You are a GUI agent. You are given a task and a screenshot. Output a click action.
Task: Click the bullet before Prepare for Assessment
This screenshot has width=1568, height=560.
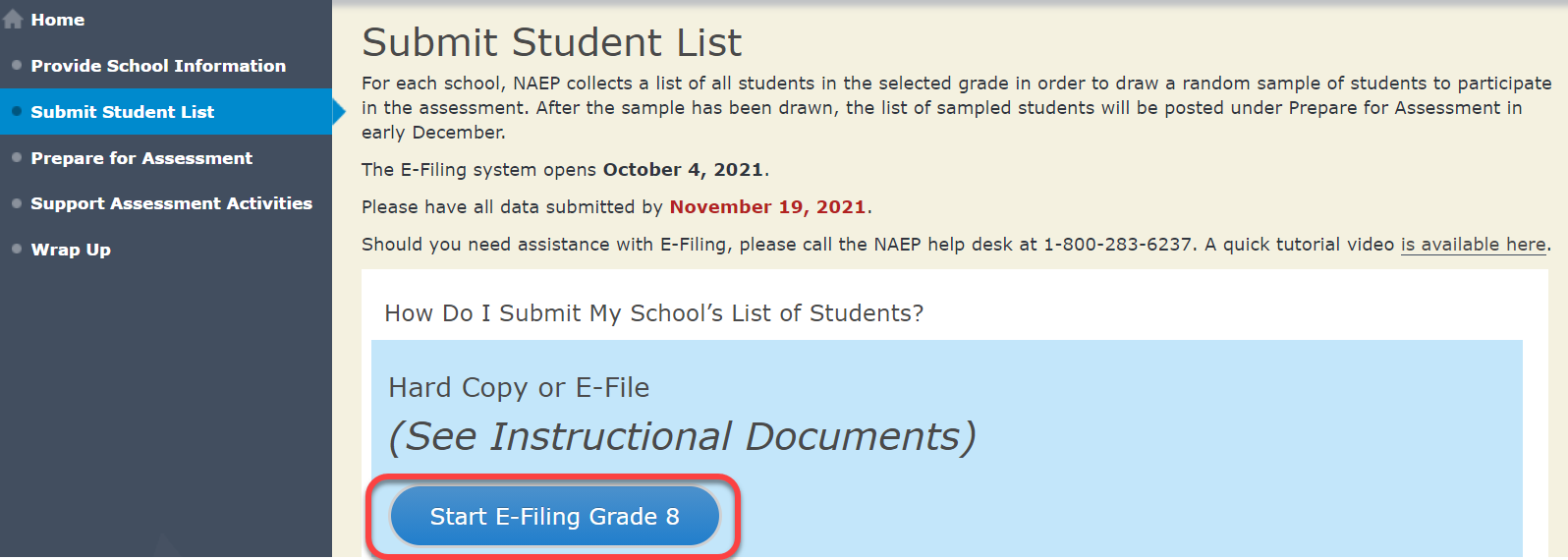click(x=17, y=157)
